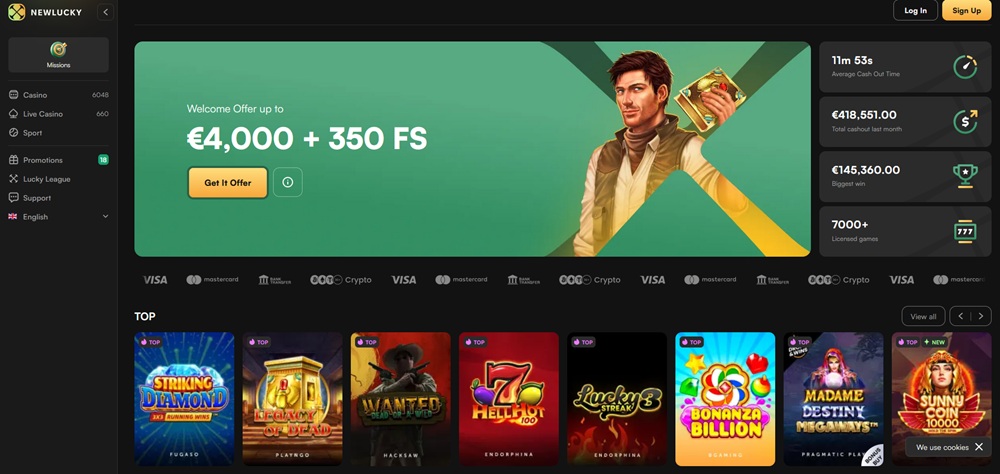Image resolution: width=1000 pixels, height=474 pixels.
Task: View all TOP games
Action: [923, 316]
